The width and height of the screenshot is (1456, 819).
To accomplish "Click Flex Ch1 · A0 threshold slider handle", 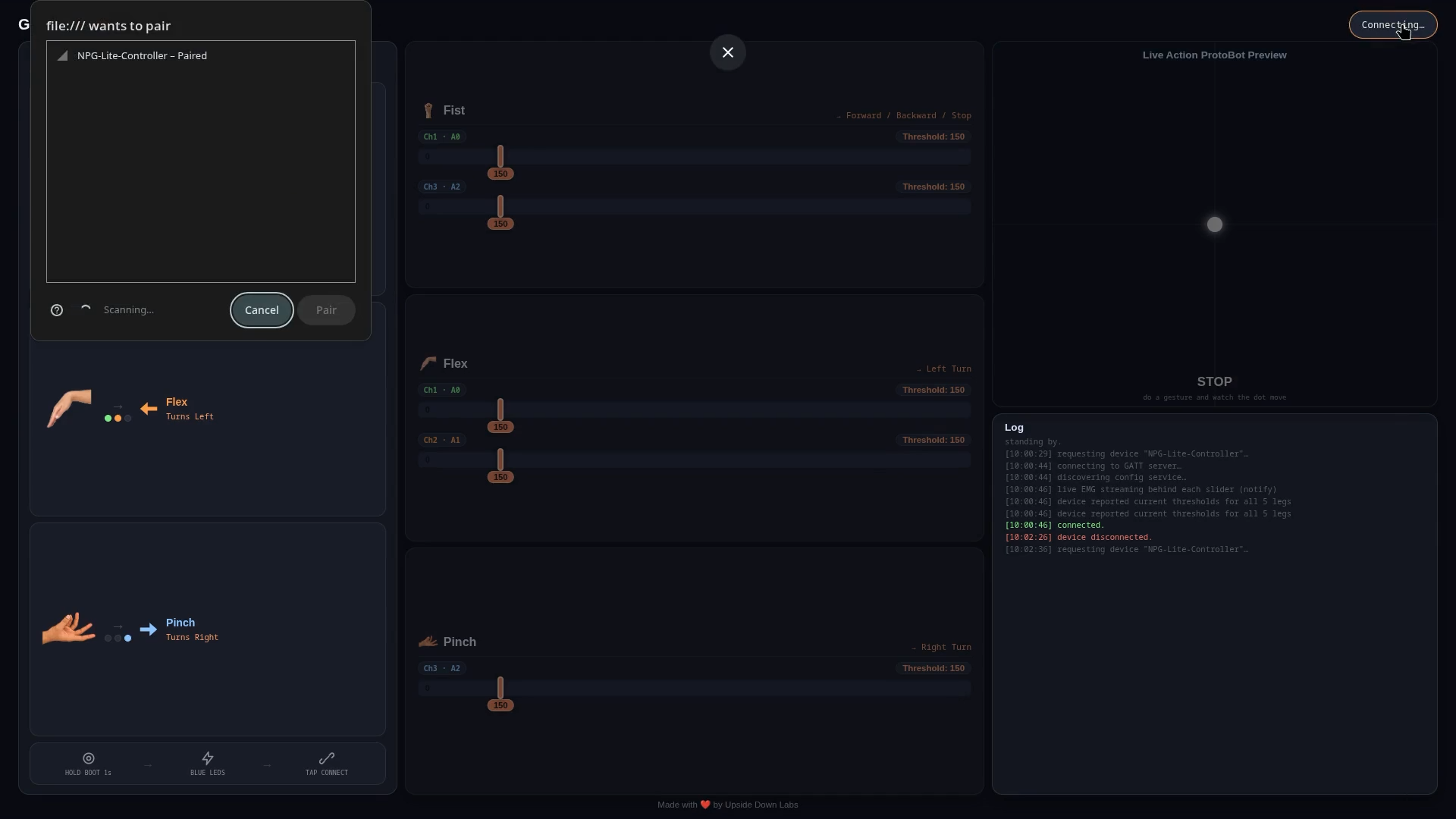I will click(500, 410).
